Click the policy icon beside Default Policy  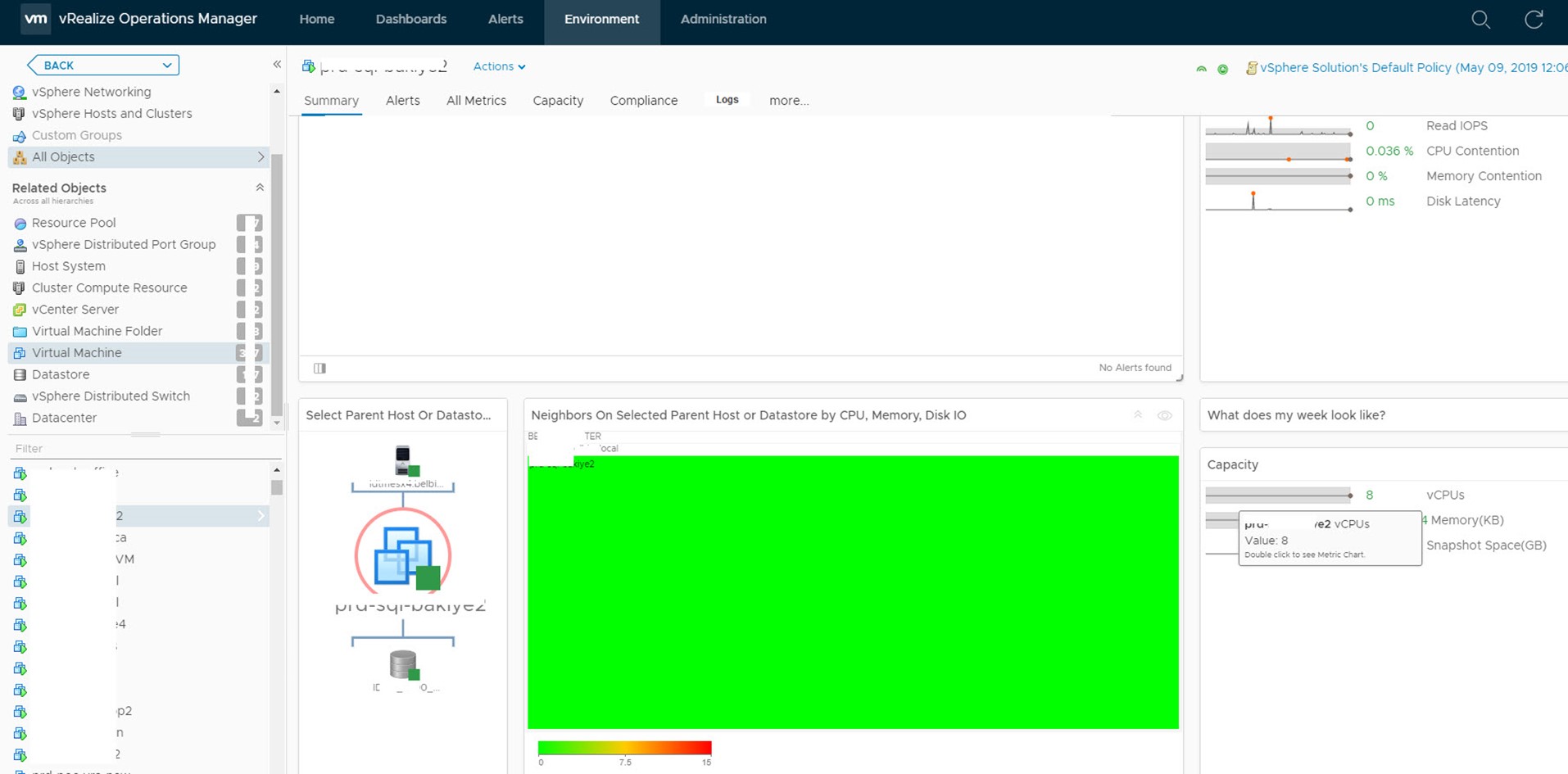pyautogui.click(x=1251, y=68)
